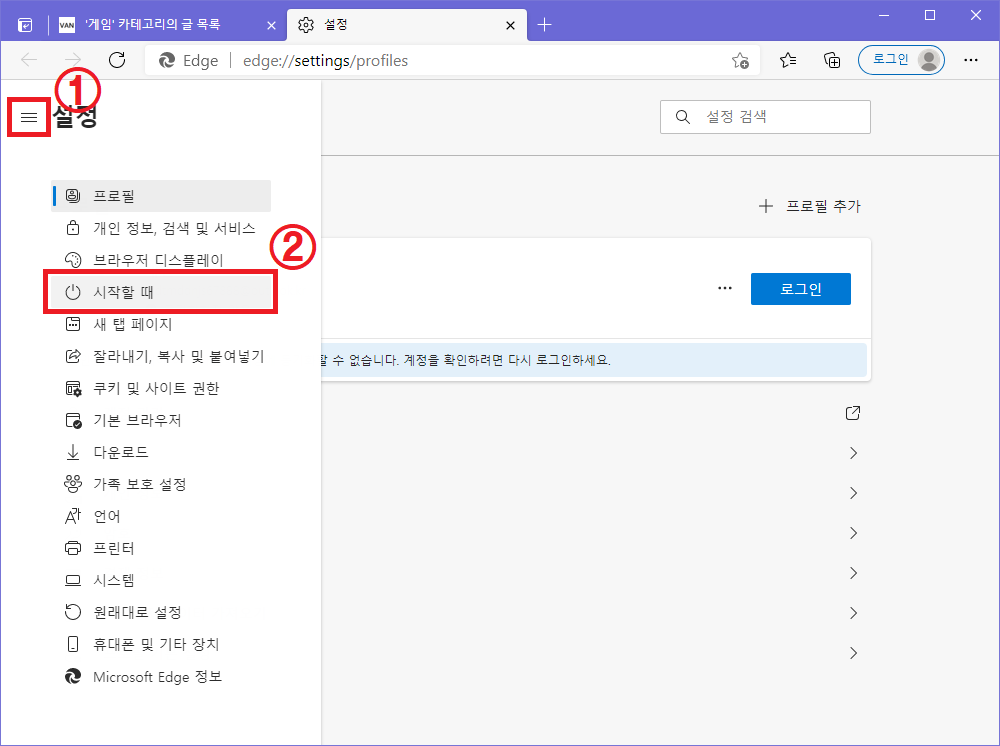Click the forward navigation arrow
Screen dimensions: 1000x746
pos(73,60)
